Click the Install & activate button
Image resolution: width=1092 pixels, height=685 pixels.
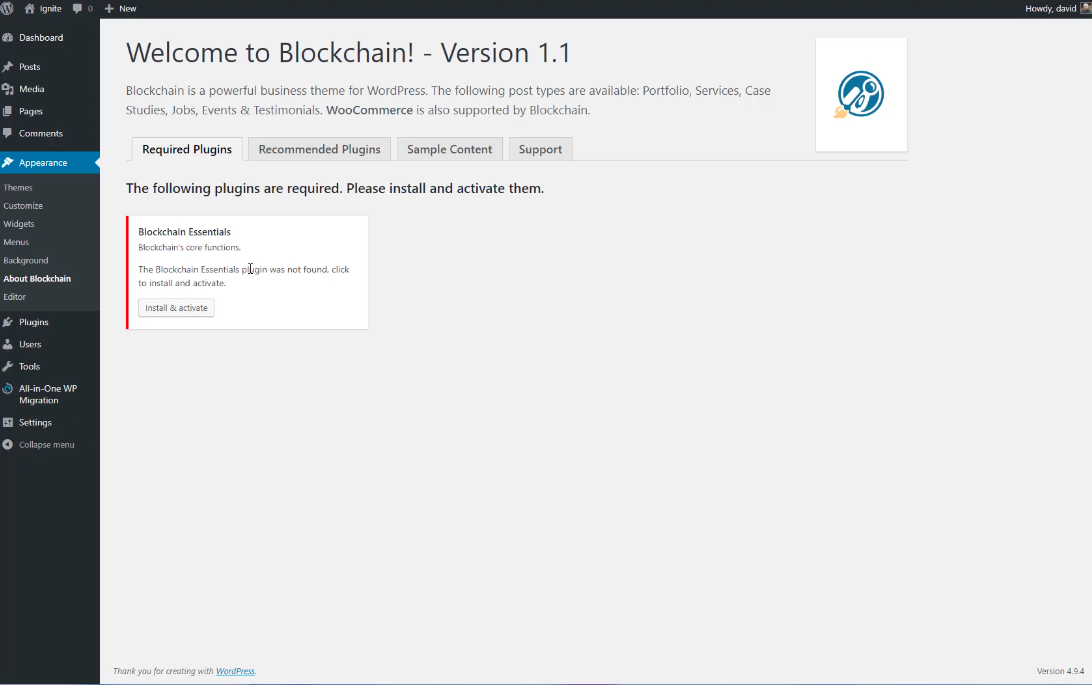(176, 308)
